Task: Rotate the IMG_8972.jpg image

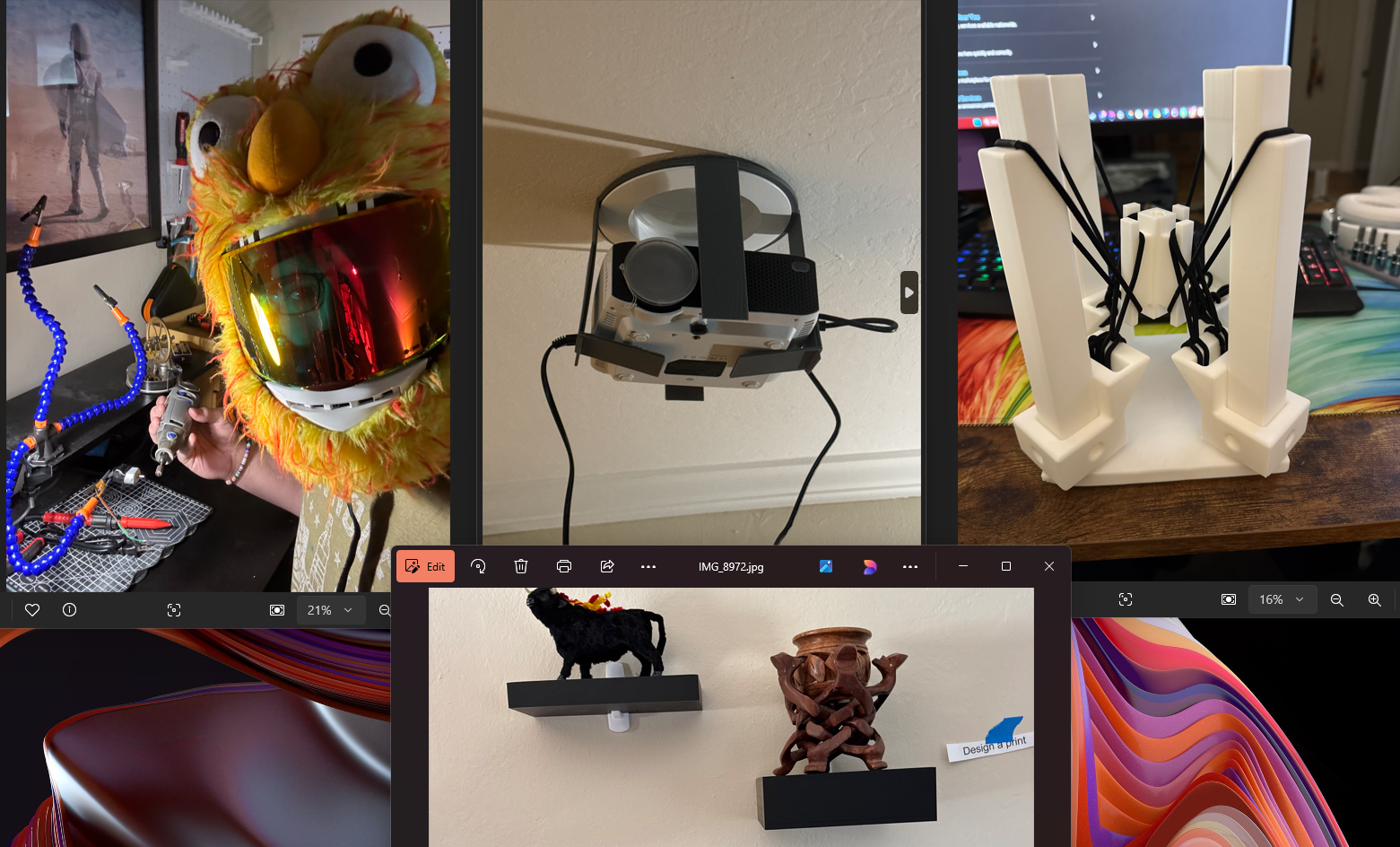Action: (x=478, y=566)
